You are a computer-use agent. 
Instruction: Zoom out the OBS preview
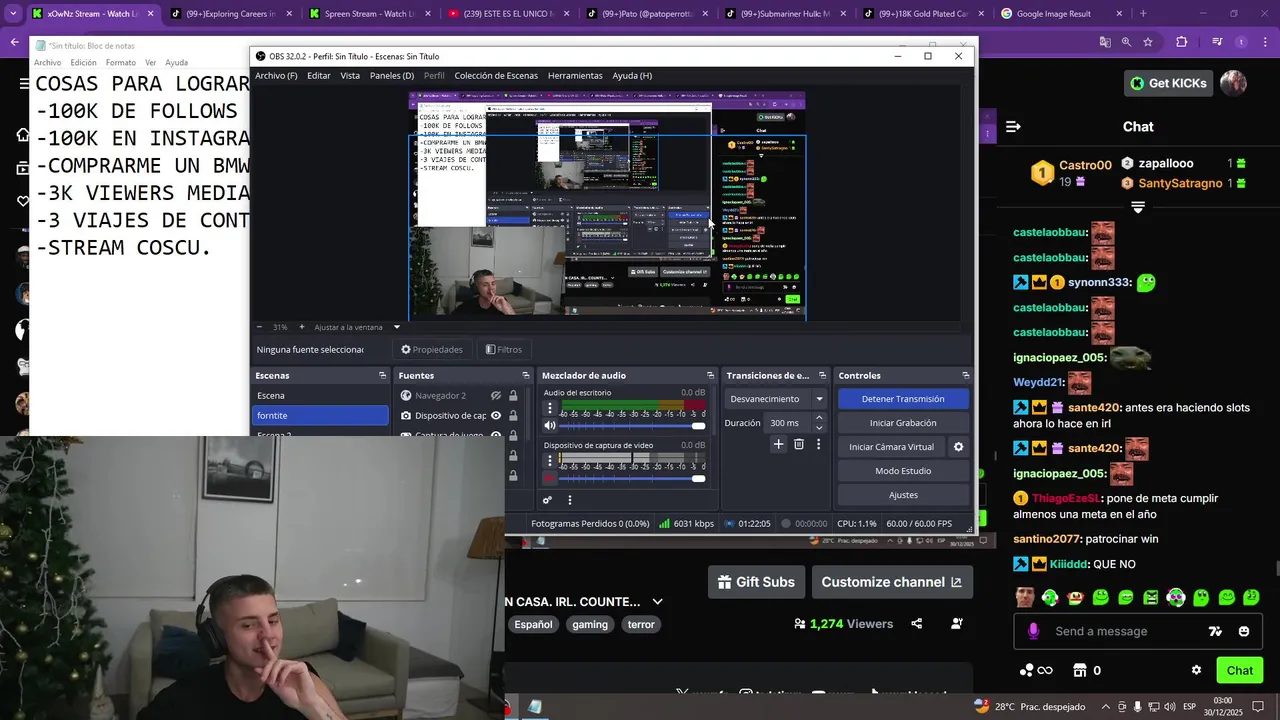pyautogui.click(x=260, y=327)
